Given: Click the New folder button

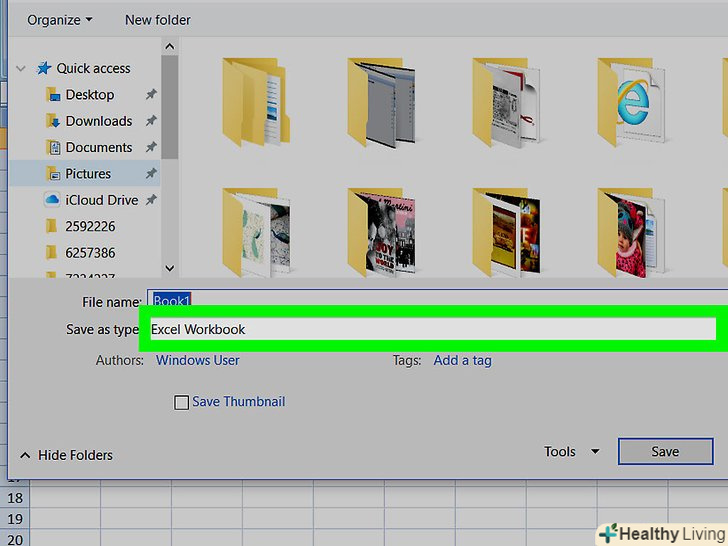Looking at the screenshot, I should click(x=157, y=20).
